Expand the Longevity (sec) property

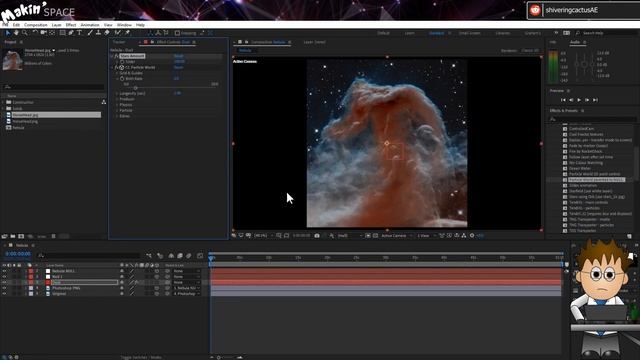tap(117, 93)
